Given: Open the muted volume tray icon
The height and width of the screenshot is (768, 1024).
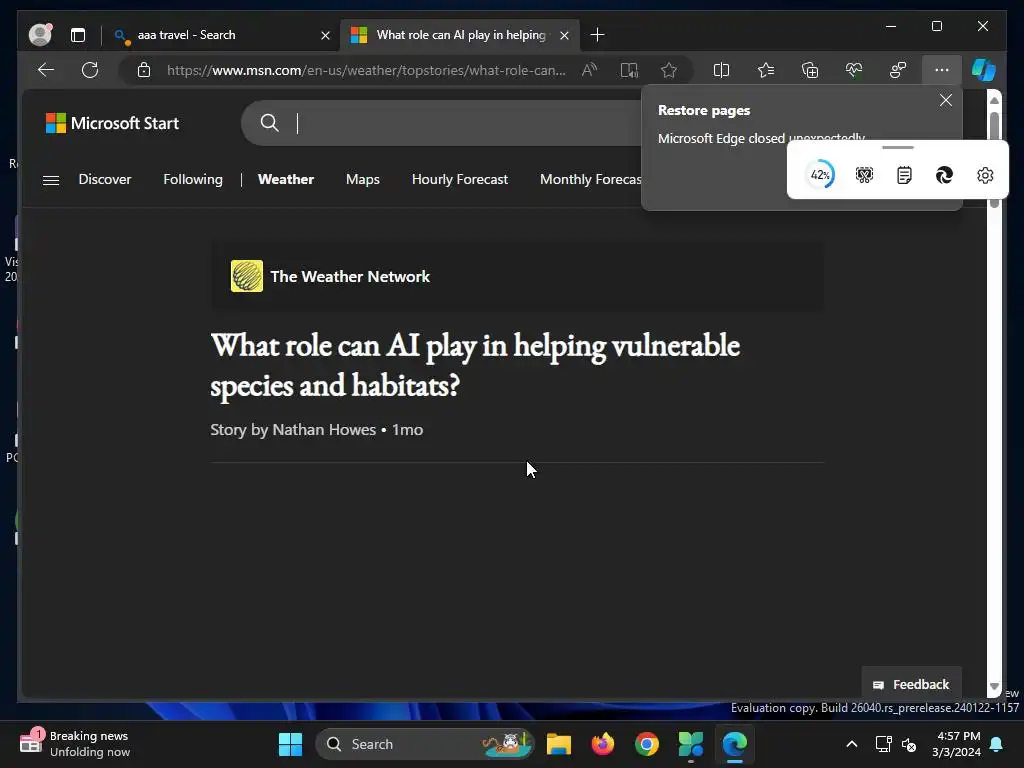Looking at the screenshot, I should coord(908,744).
